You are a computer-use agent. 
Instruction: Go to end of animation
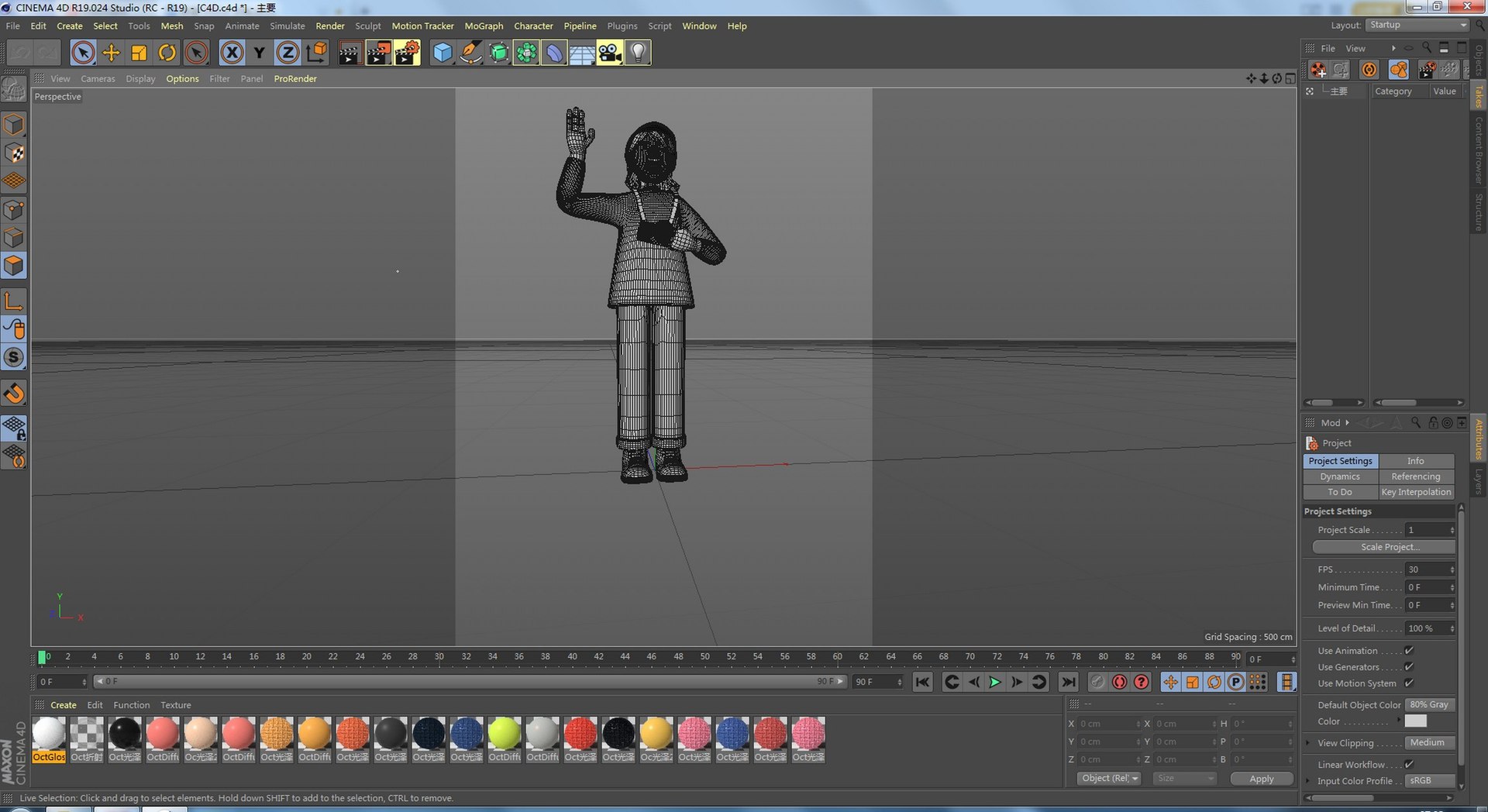point(1068,682)
